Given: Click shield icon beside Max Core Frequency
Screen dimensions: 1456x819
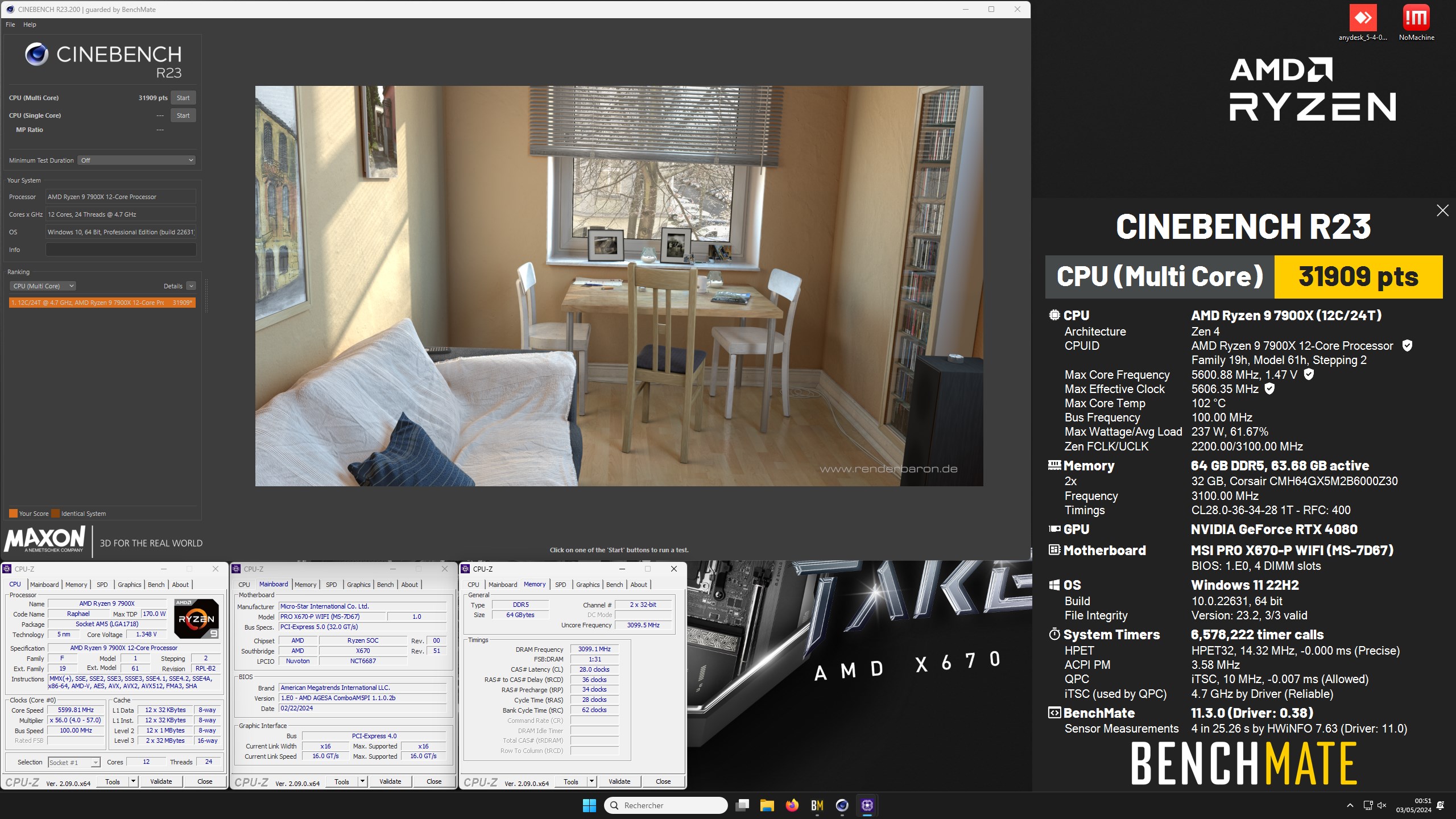Looking at the screenshot, I should [x=1309, y=374].
